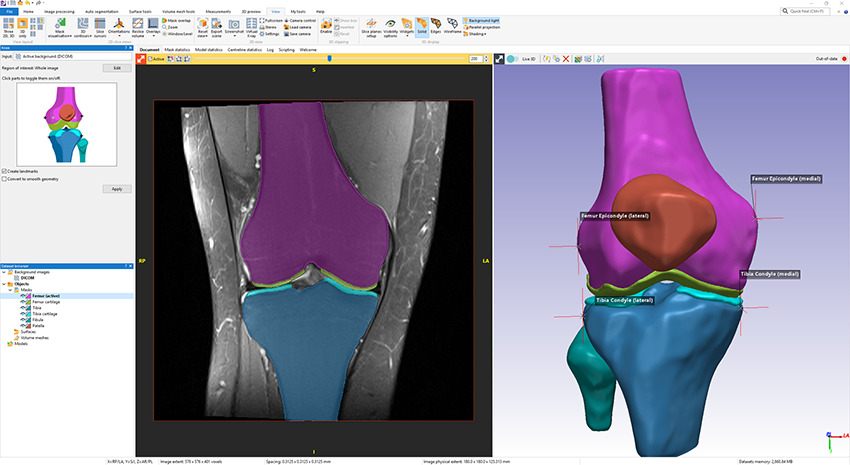
Task: Hide the Tibia mask using eye icon
Action: [25, 308]
